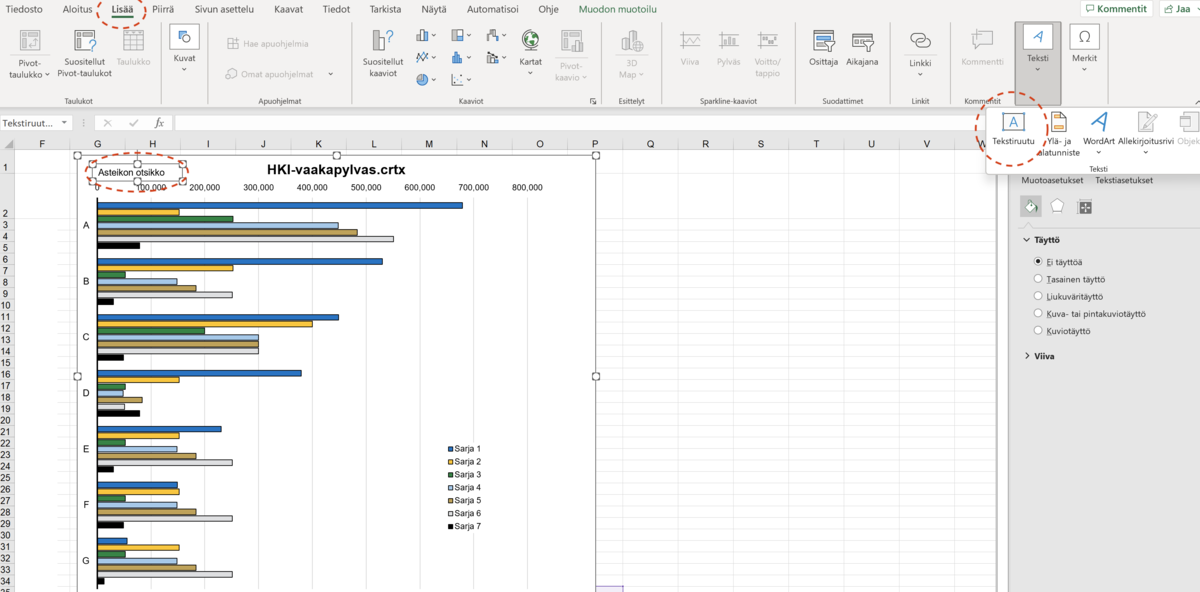Select the Ei täyttöä radio option

tap(1039, 261)
